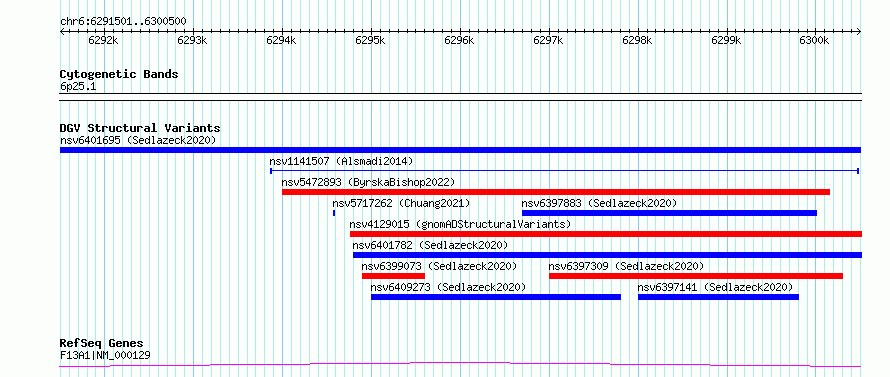
Task: Open the nsv1141507 (Alsmadi2014) label
Action: click(x=341, y=161)
